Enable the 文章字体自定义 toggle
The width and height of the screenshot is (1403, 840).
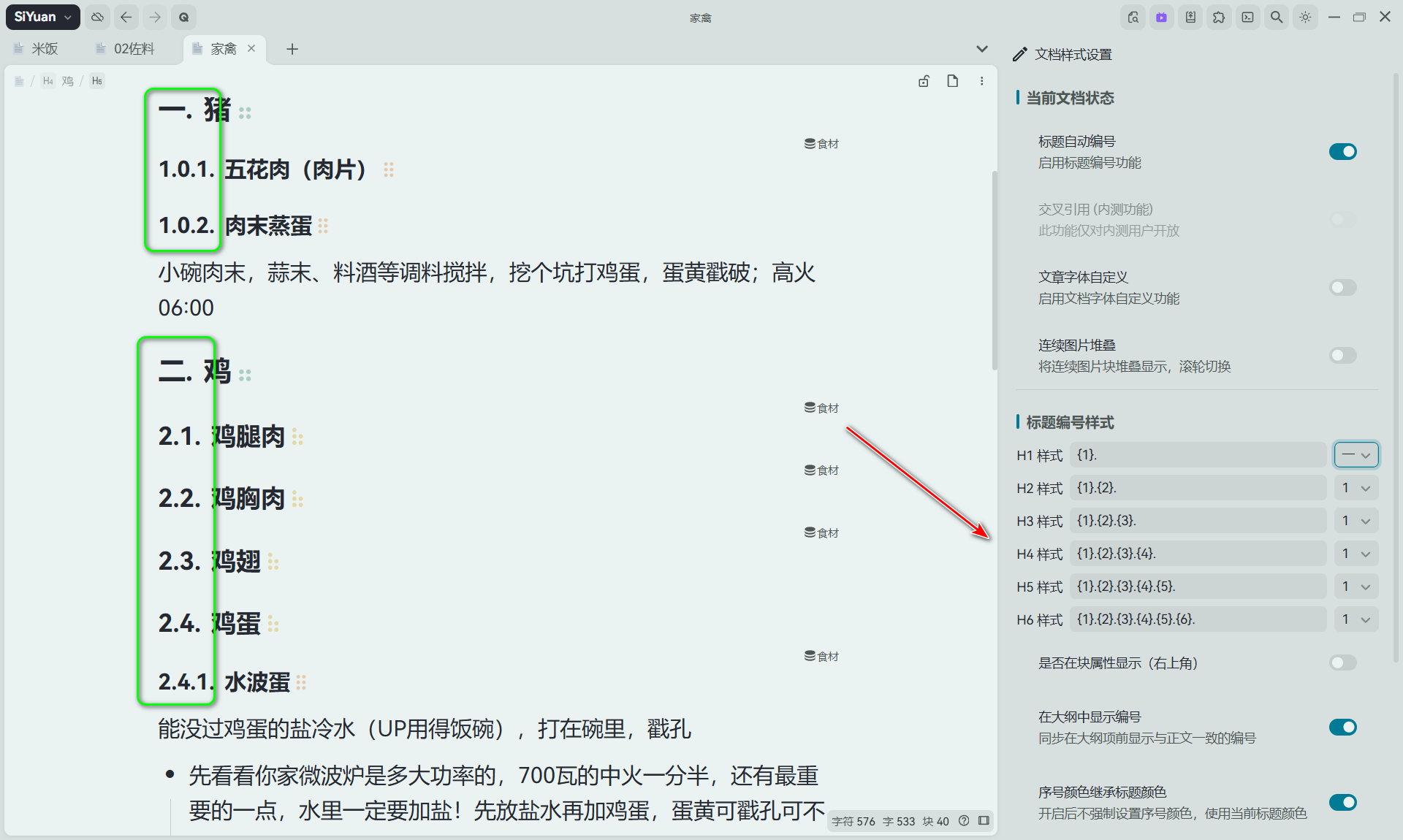1342,287
